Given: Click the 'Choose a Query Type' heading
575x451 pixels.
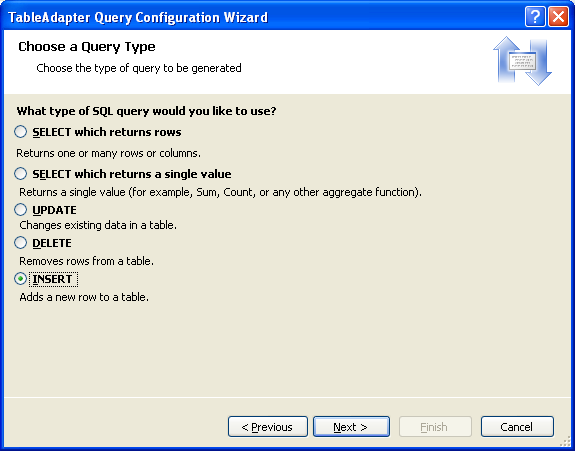Looking at the screenshot, I should tap(87, 47).
